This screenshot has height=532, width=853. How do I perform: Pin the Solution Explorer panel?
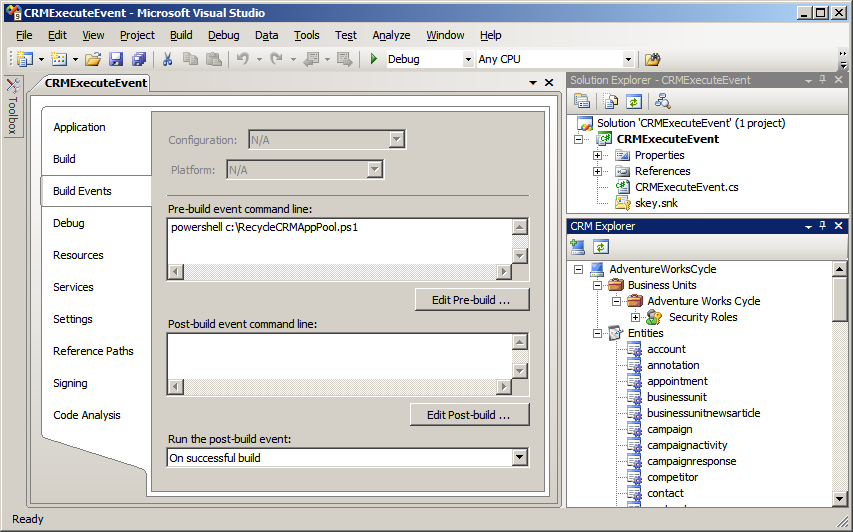(x=823, y=80)
